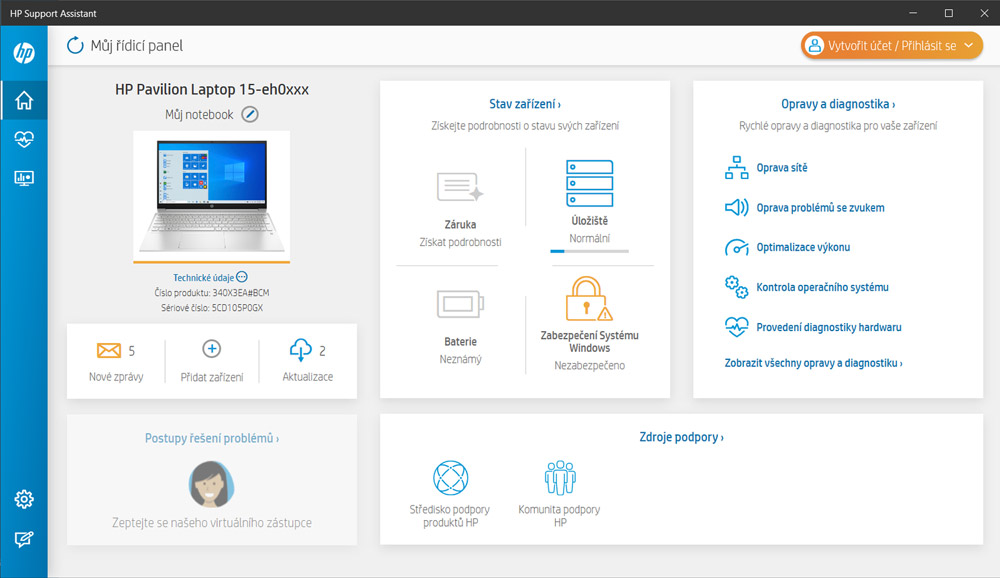Click the HP Pavilion laptop image
Screen dimensions: 1000x578
pos(212,195)
